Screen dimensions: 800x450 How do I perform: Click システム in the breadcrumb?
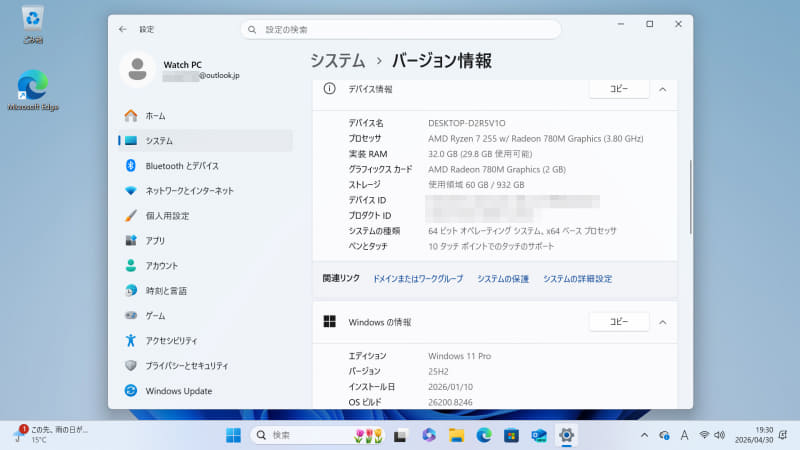click(x=338, y=61)
